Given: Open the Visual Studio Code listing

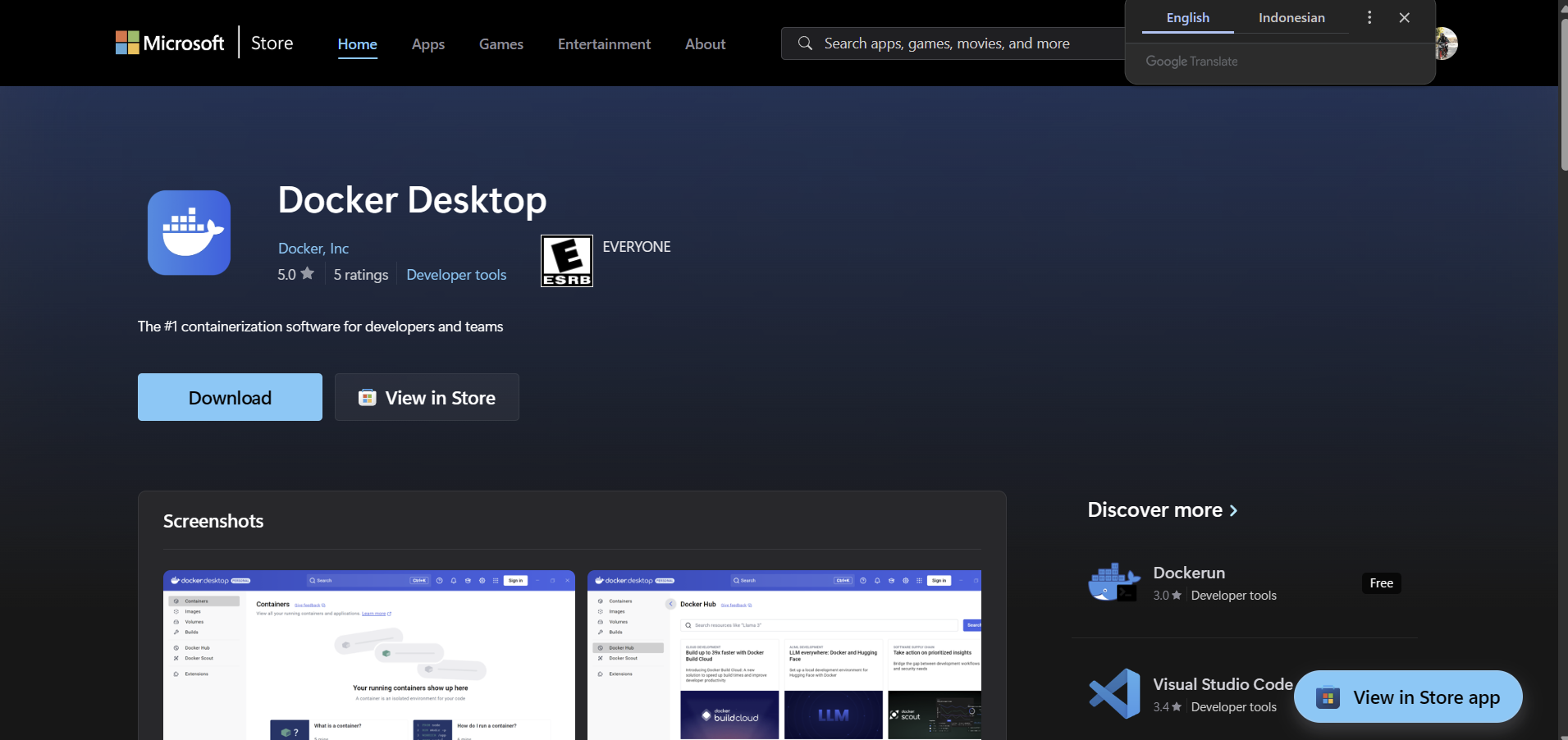Looking at the screenshot, I should 1223,684.
